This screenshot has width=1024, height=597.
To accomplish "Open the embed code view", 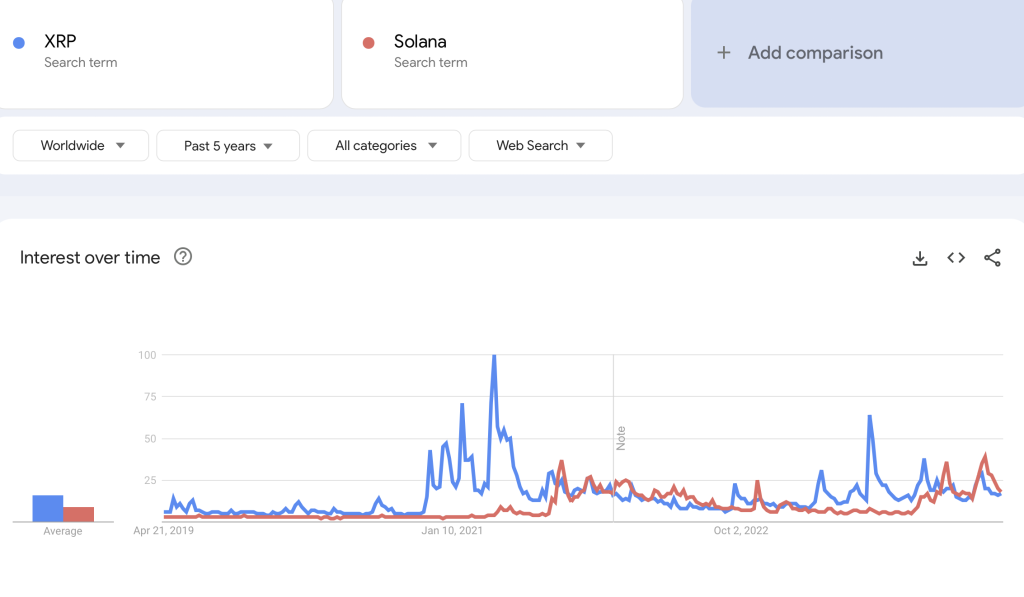I will (x=955, y=257).
